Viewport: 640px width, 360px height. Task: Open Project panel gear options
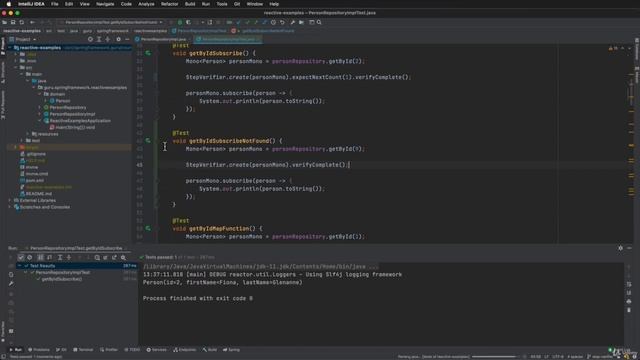[x=118, y=39]
